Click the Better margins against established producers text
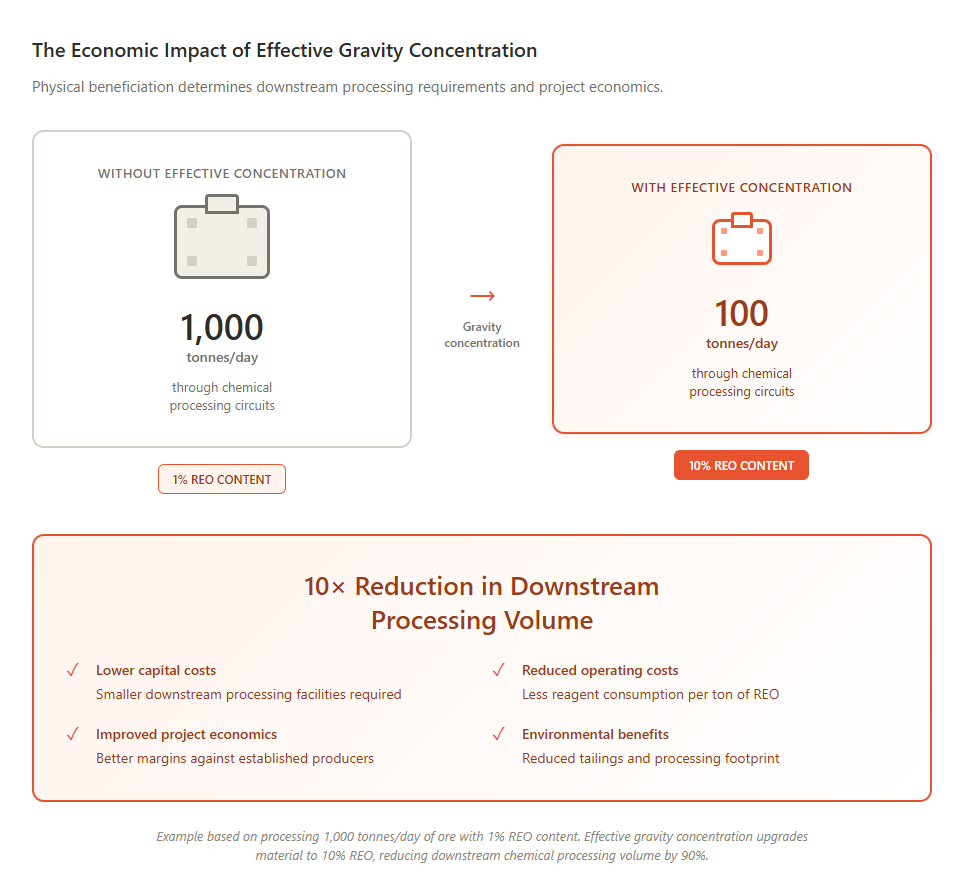The image size is (959, 883). point(234,758)
